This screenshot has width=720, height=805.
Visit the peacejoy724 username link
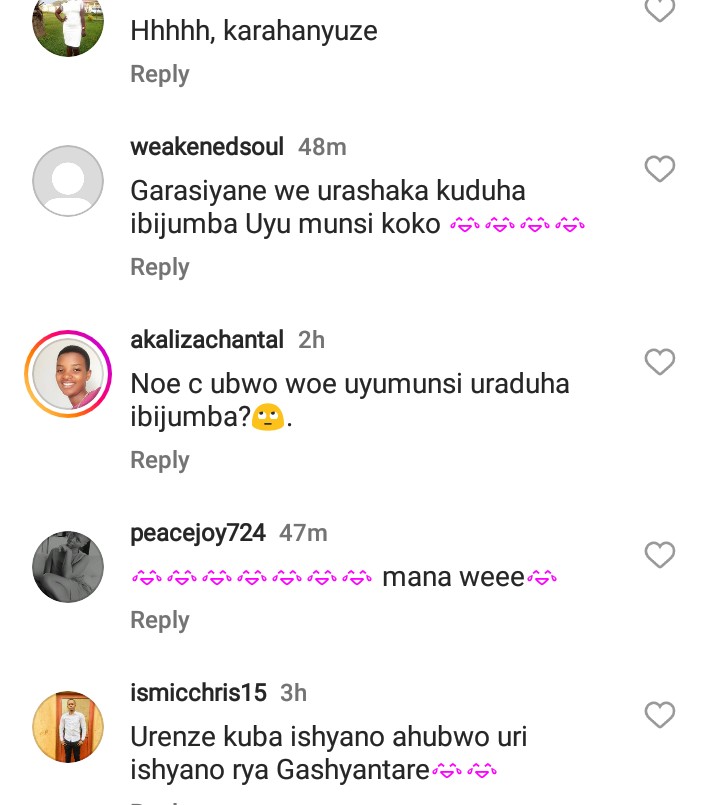click(x=198, y=533)
